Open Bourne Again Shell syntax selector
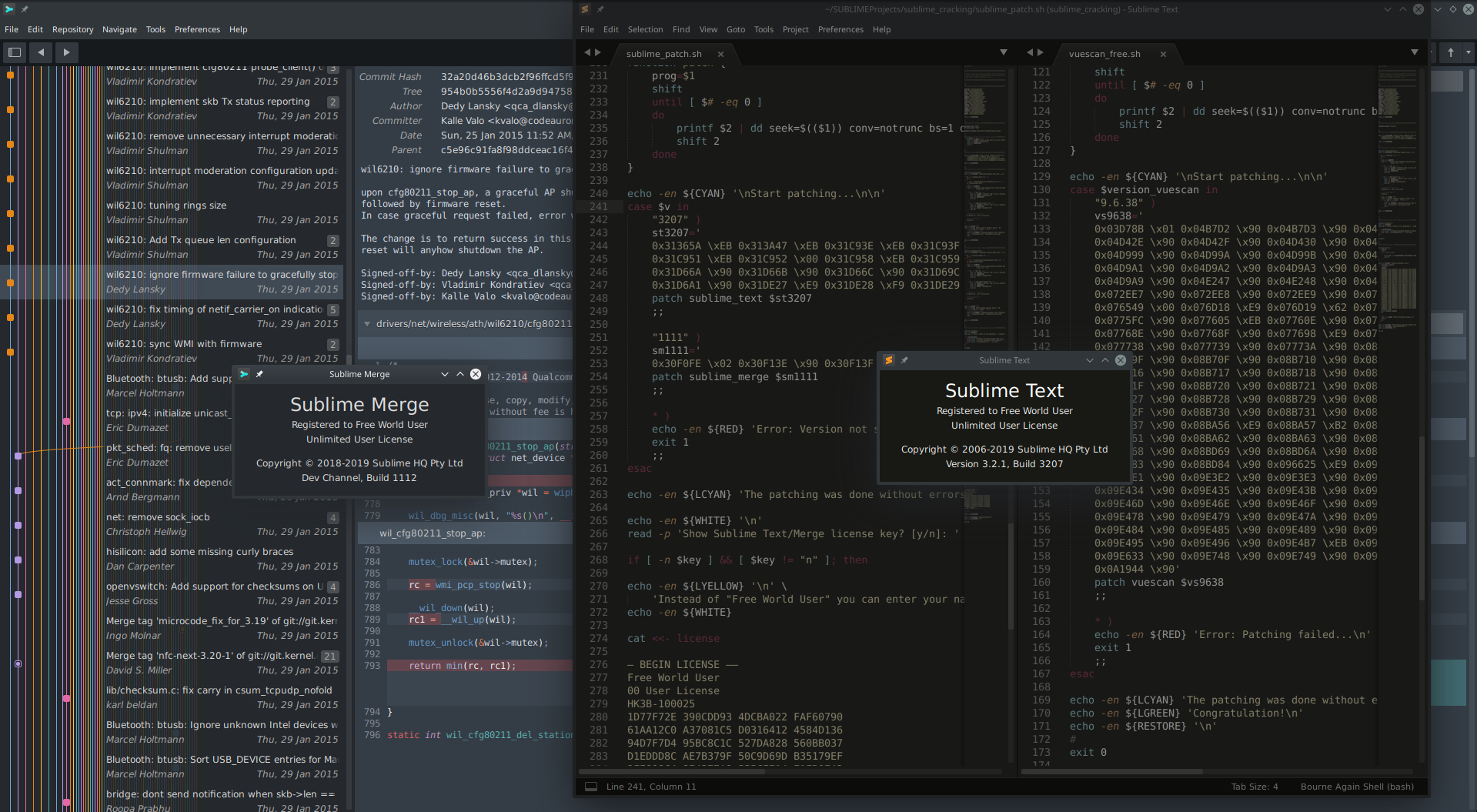The height and width of the screenshot is (812, 1477). click(1357, 787)
